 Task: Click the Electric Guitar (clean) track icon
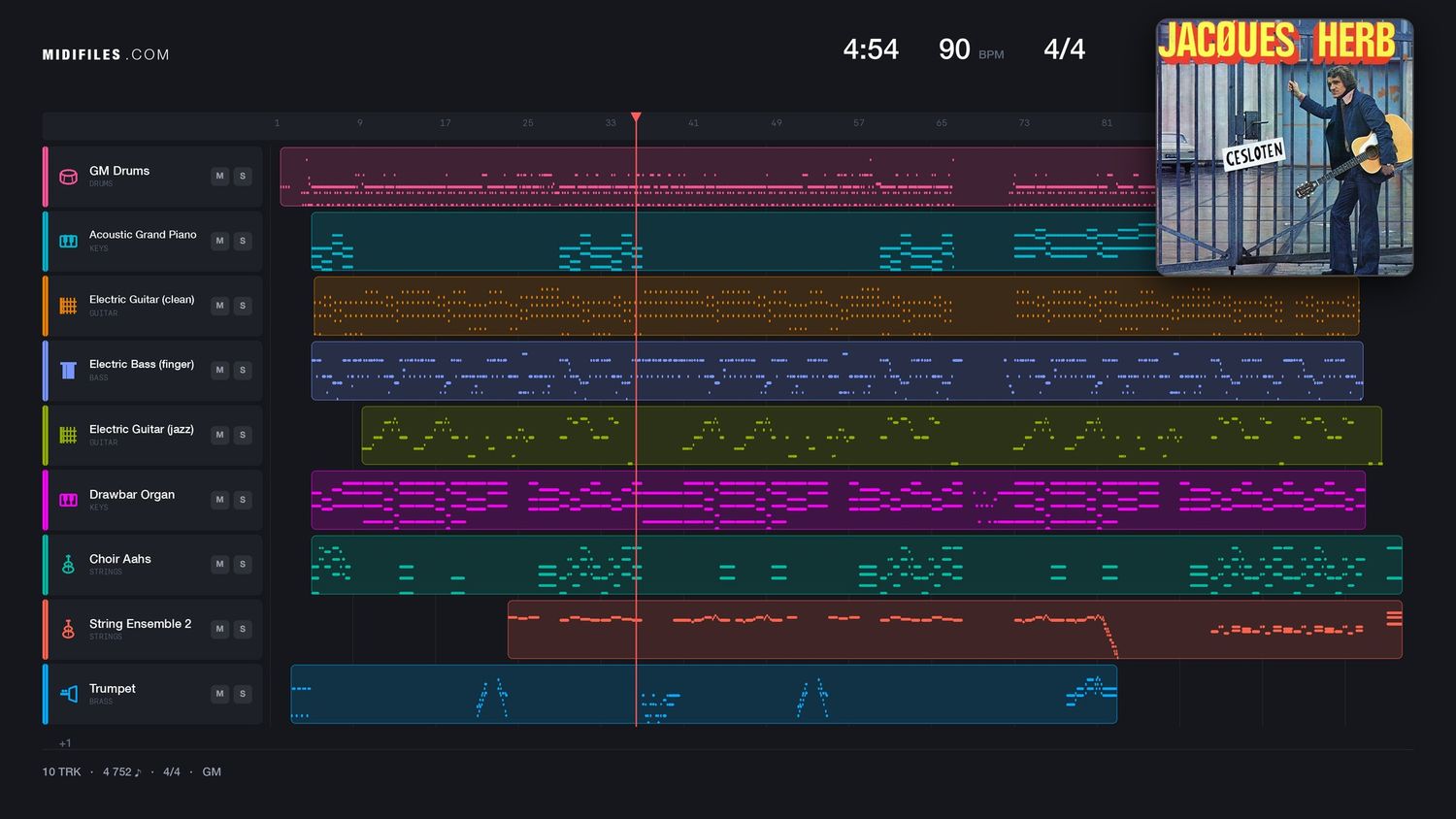[68, 306]
